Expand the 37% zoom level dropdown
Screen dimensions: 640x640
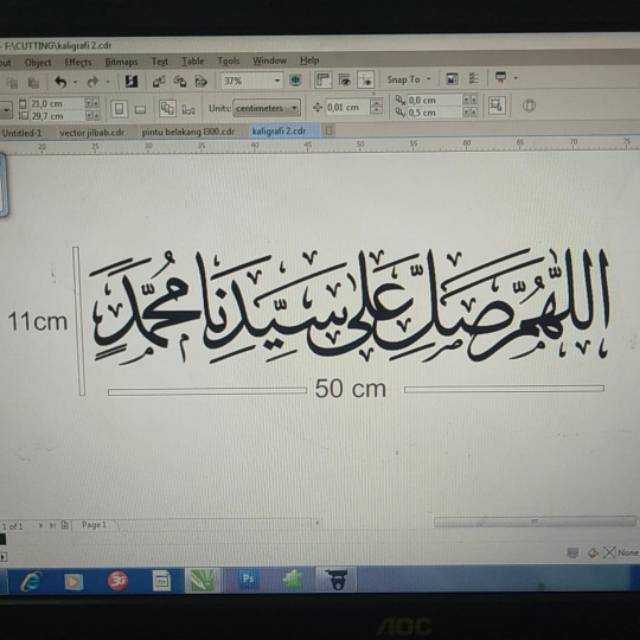[277, 81]
